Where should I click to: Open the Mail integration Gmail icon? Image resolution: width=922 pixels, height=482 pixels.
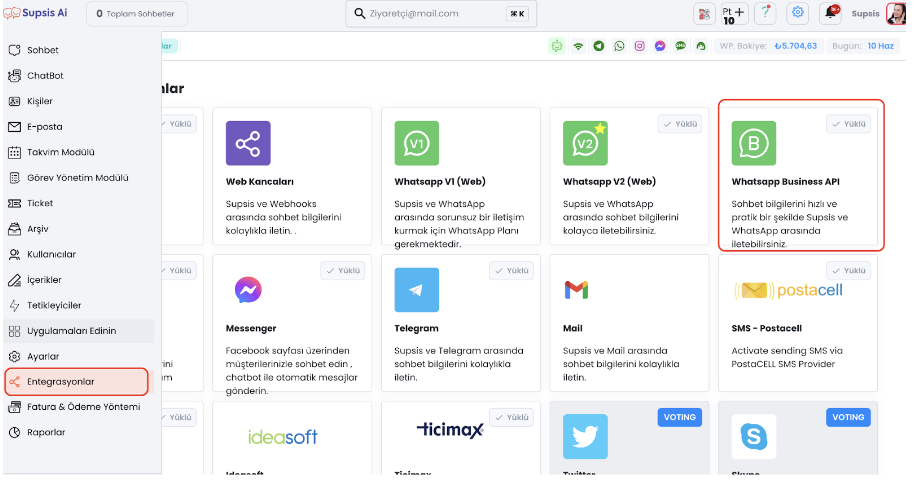[x=576, y=290]
